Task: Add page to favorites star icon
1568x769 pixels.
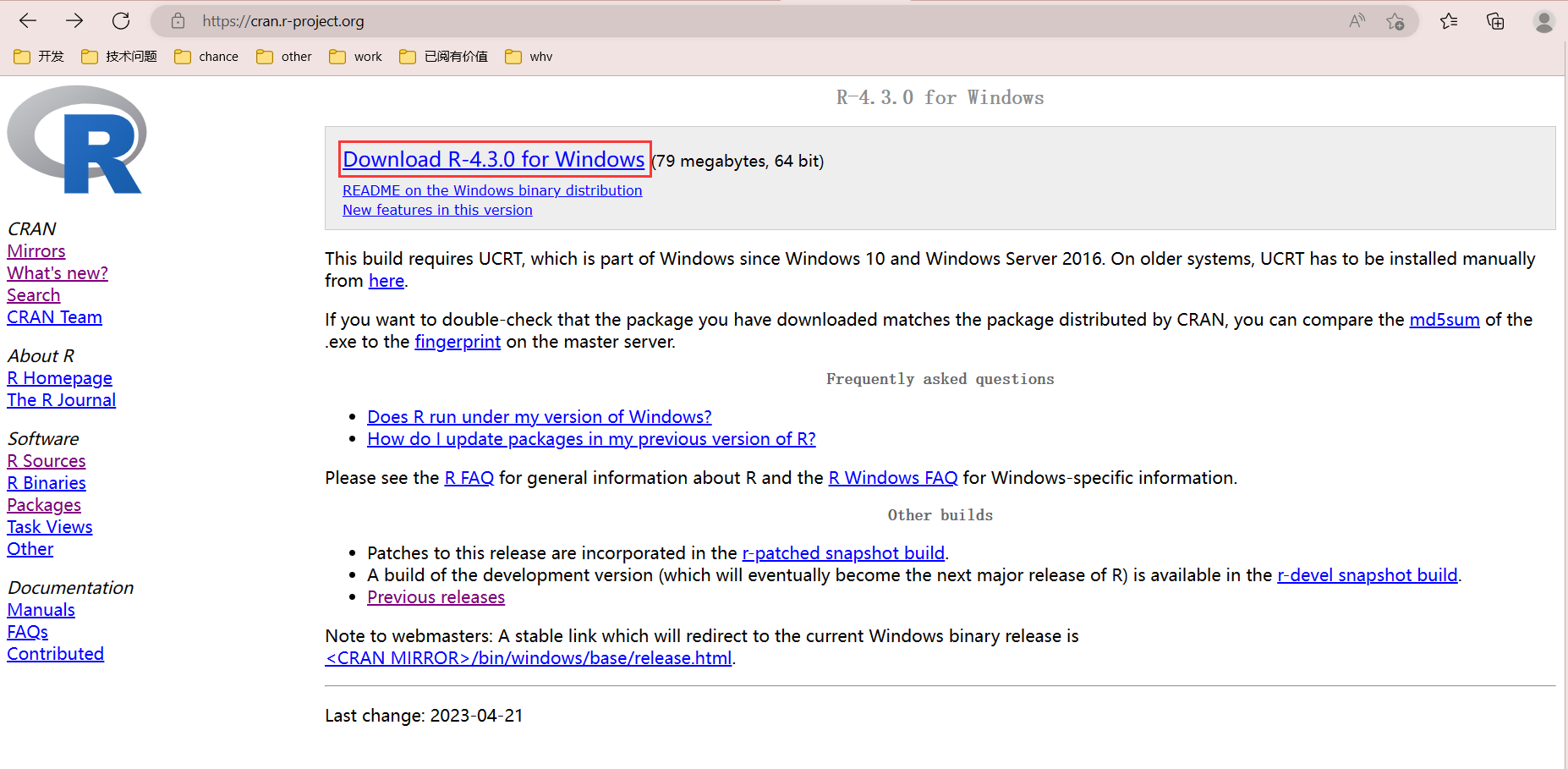Action: coord(1395,21)
